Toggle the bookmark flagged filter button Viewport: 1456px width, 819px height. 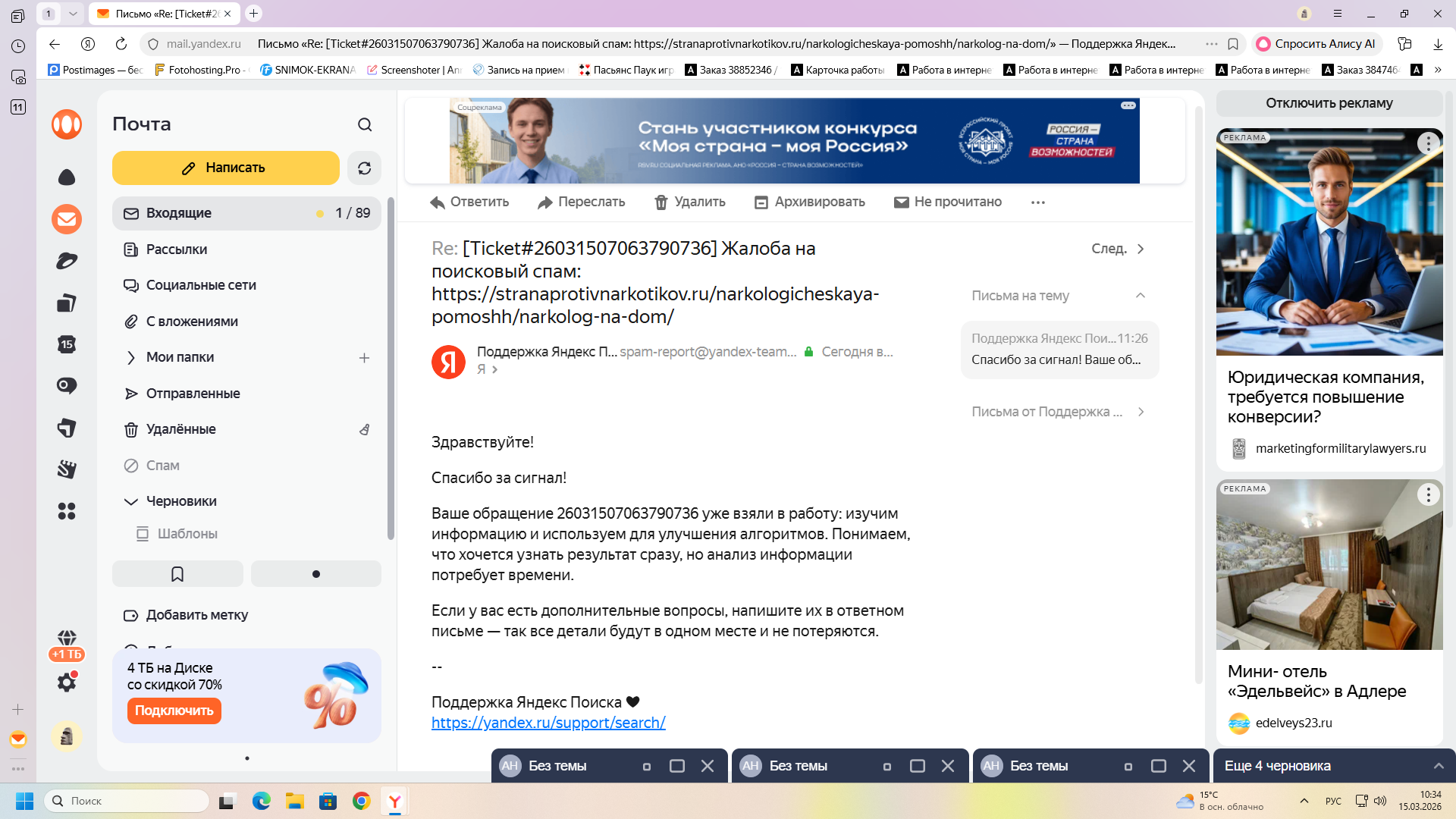[177, 574]
